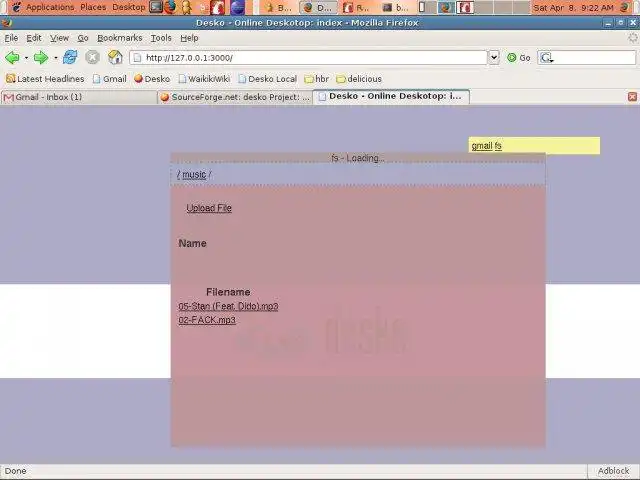640x480 pixels.
Task: Click the Upload File link
Action: tap(209, 208)
